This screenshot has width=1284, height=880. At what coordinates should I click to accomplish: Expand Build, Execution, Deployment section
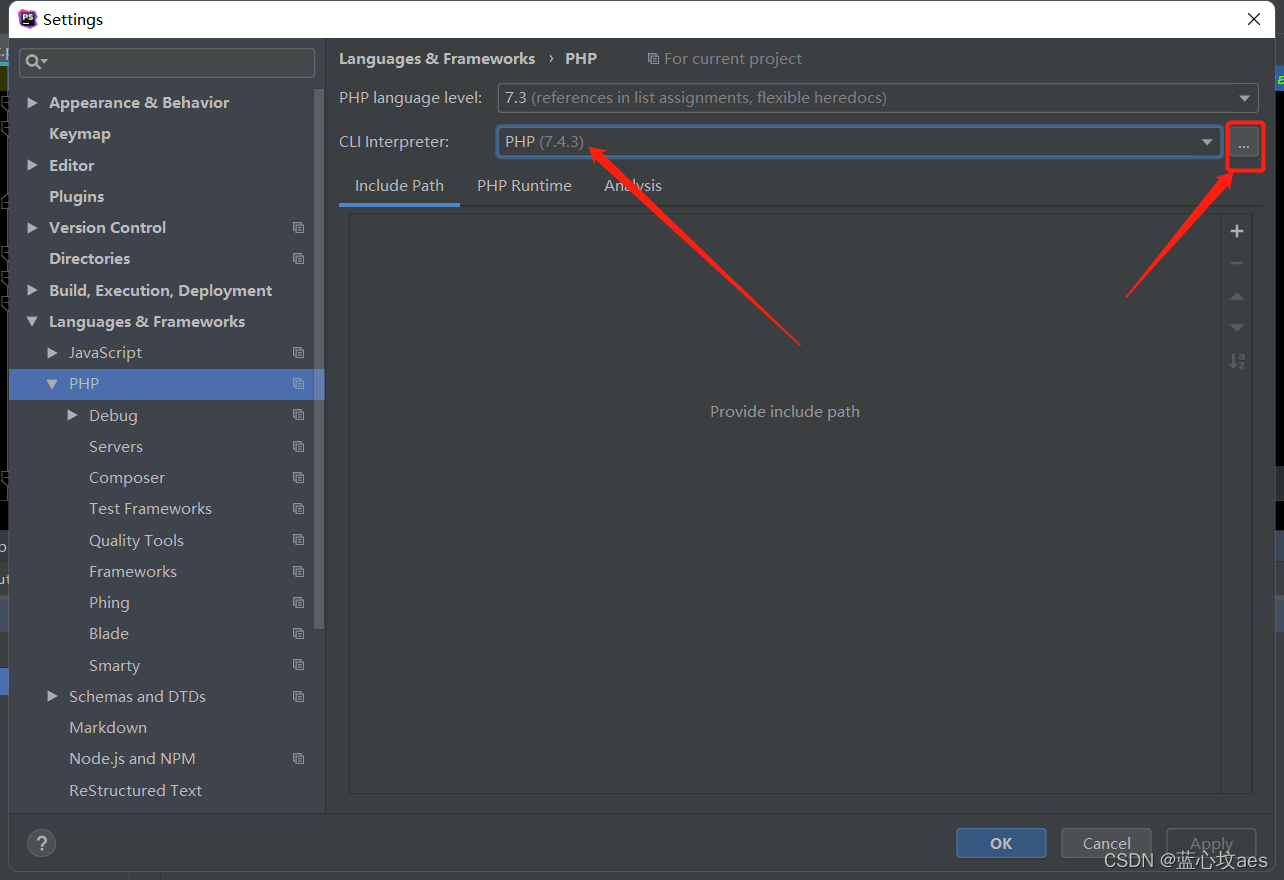click(33, 290)
